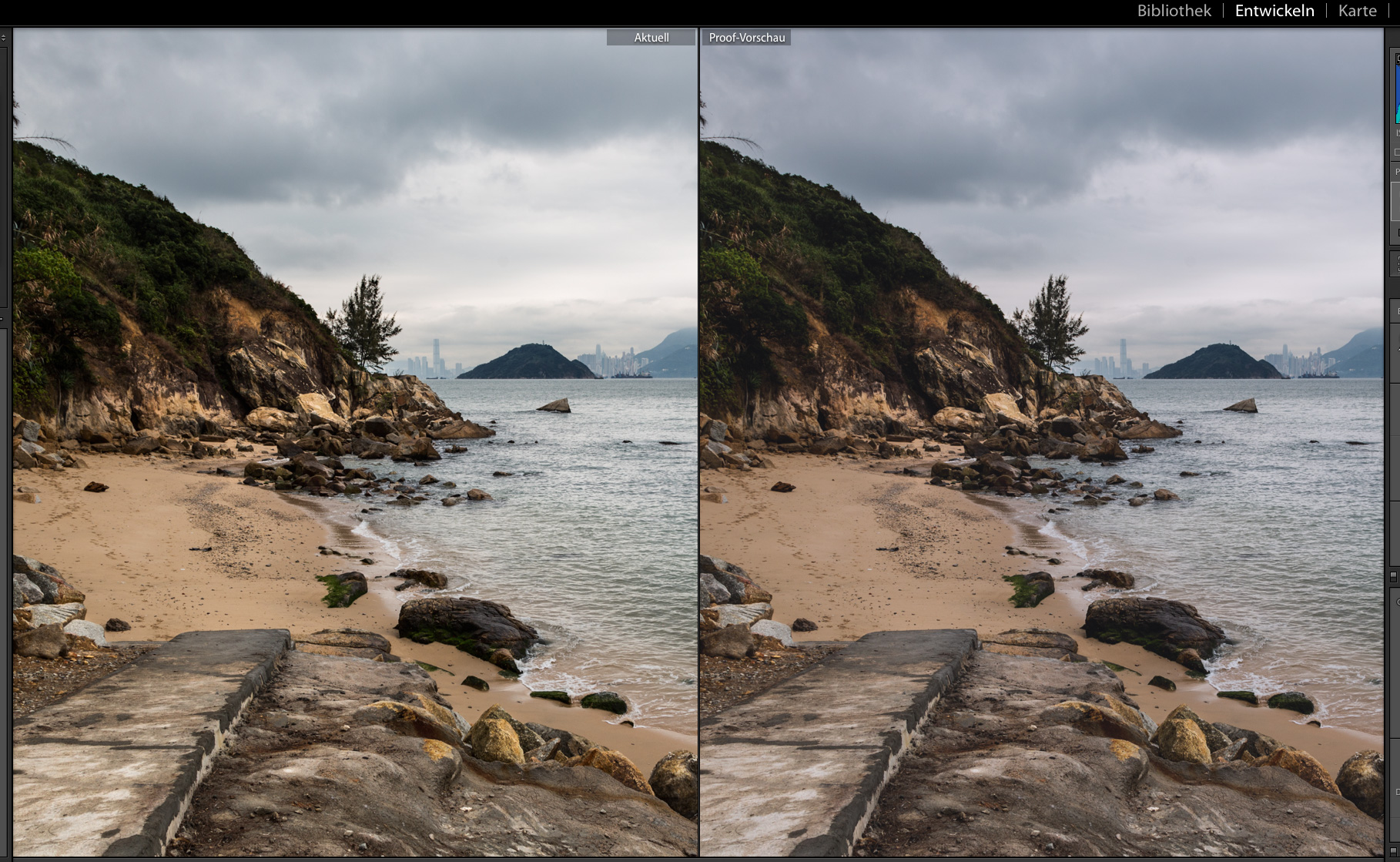The width and height of the screenshot is (1400, 862).
Task: Toggle the panel switch at bottom right corner
Action: (1394, 850)
